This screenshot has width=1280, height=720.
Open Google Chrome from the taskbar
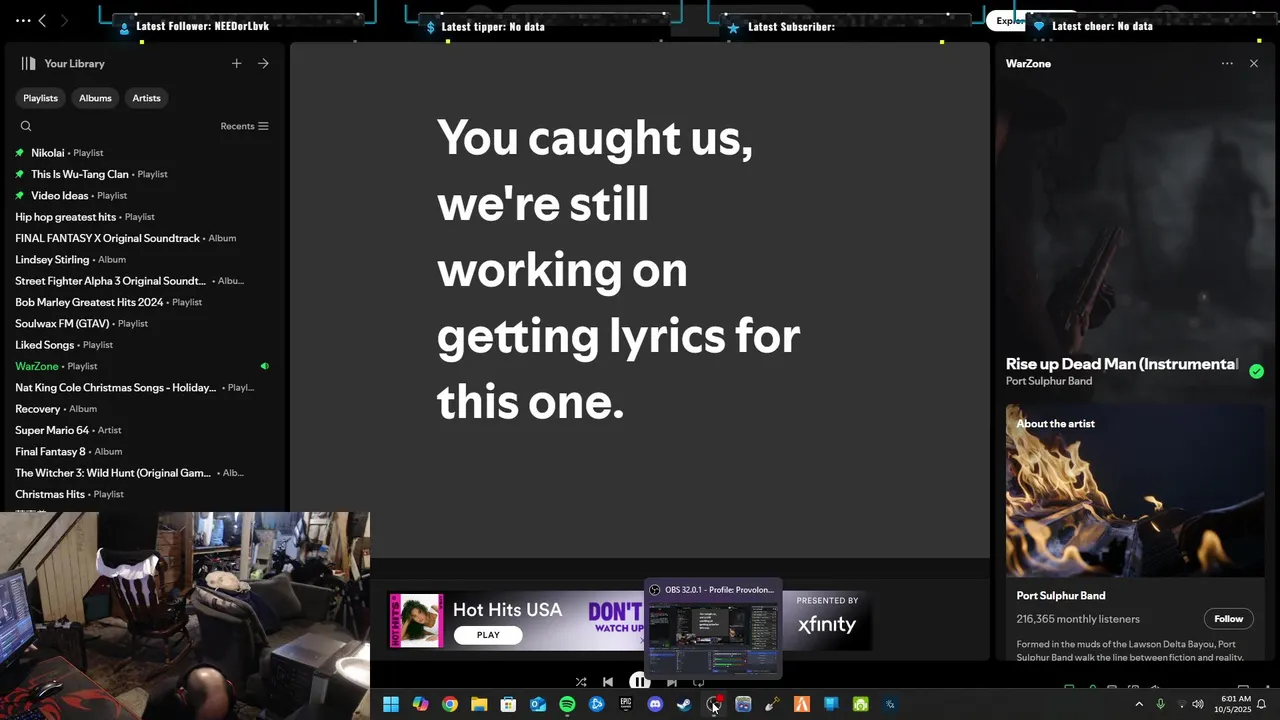tap(450, 704)
